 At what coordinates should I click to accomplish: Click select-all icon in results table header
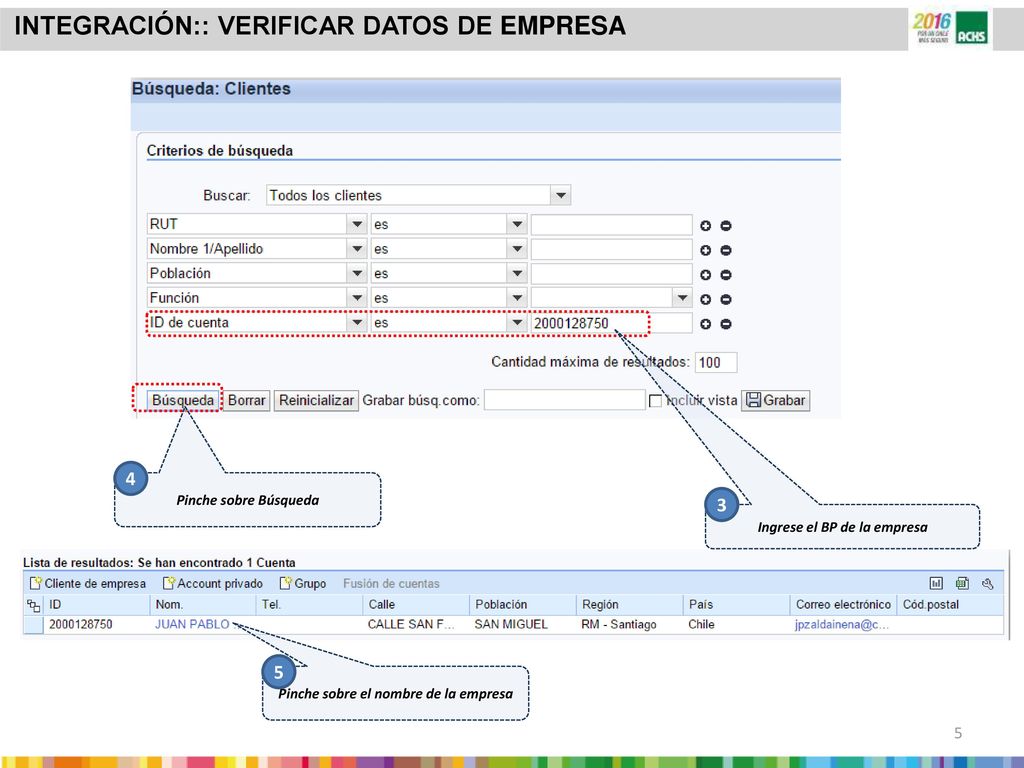tap(33, 605)
